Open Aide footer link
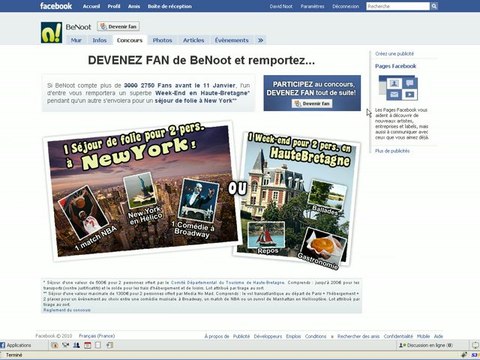480x360 pixels. (x=438, y=336)
